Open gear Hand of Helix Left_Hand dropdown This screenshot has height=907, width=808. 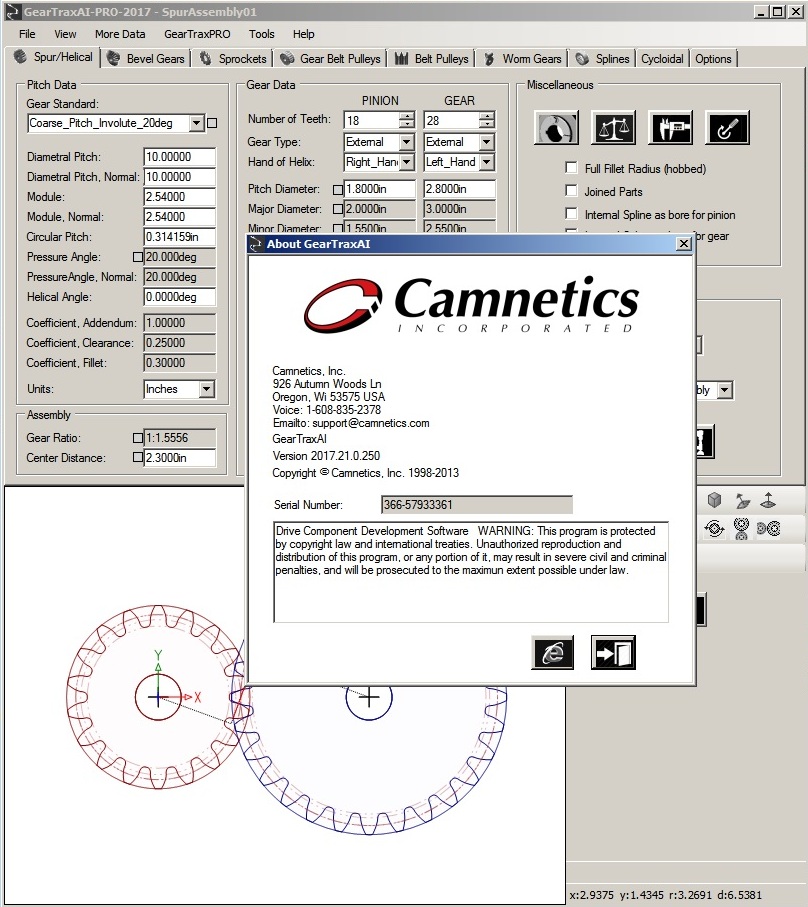point(487,162)
